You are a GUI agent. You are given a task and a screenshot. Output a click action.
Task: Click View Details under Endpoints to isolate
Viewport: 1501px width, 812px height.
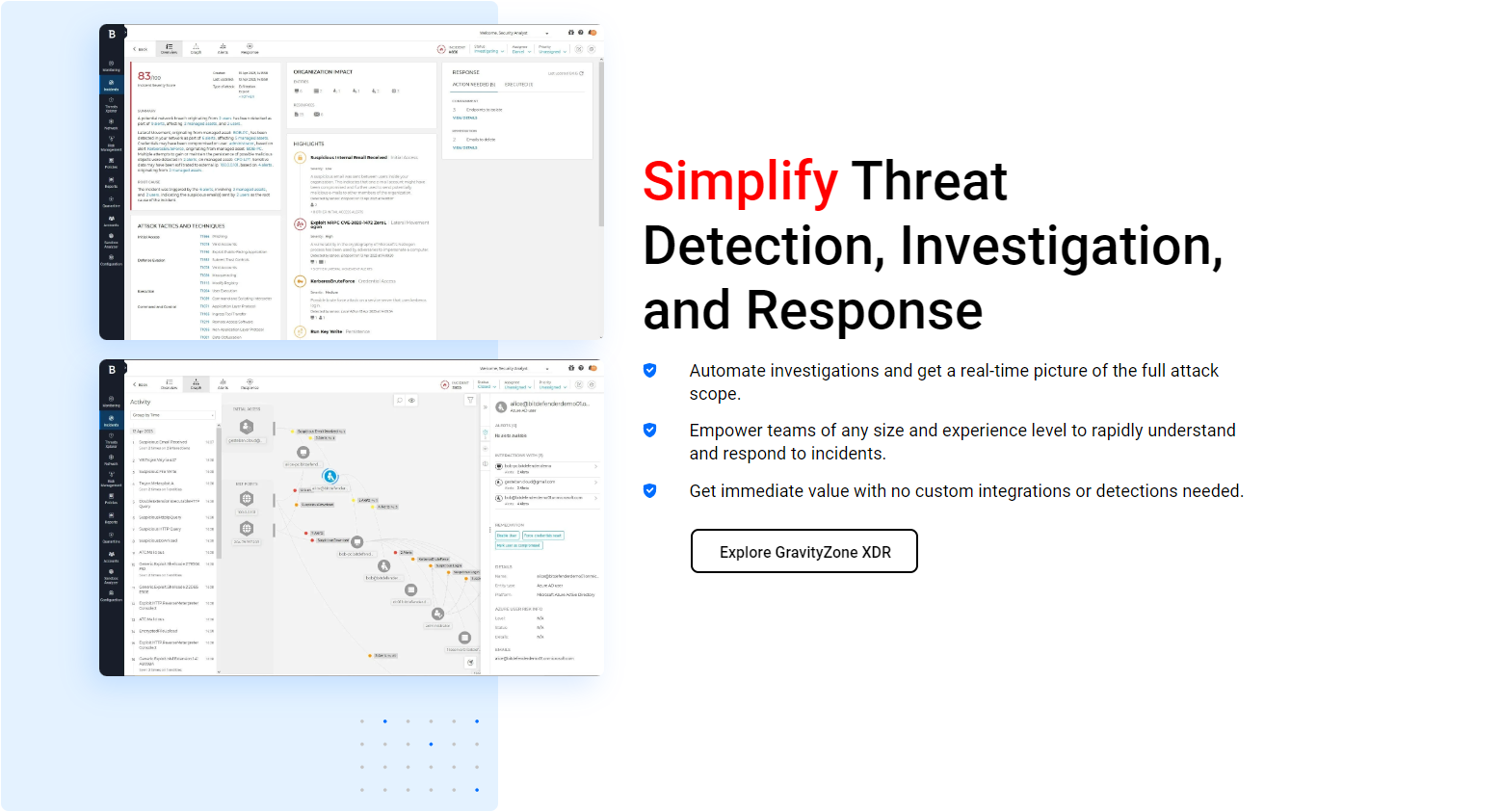465,118
